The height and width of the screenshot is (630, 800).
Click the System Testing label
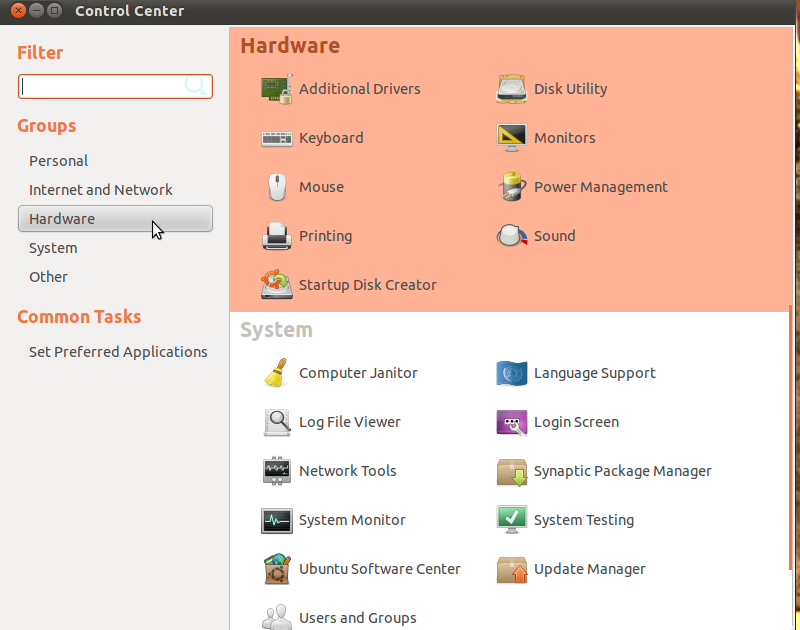point(584,520)
